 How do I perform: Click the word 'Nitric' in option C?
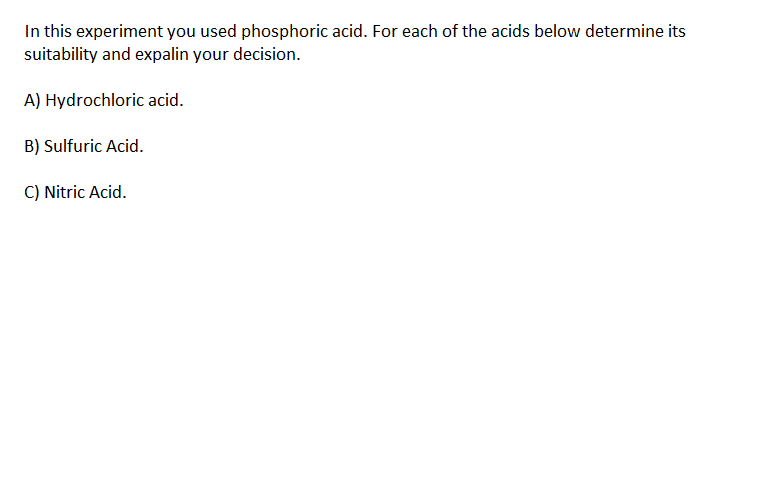click(x=64, y=192)
